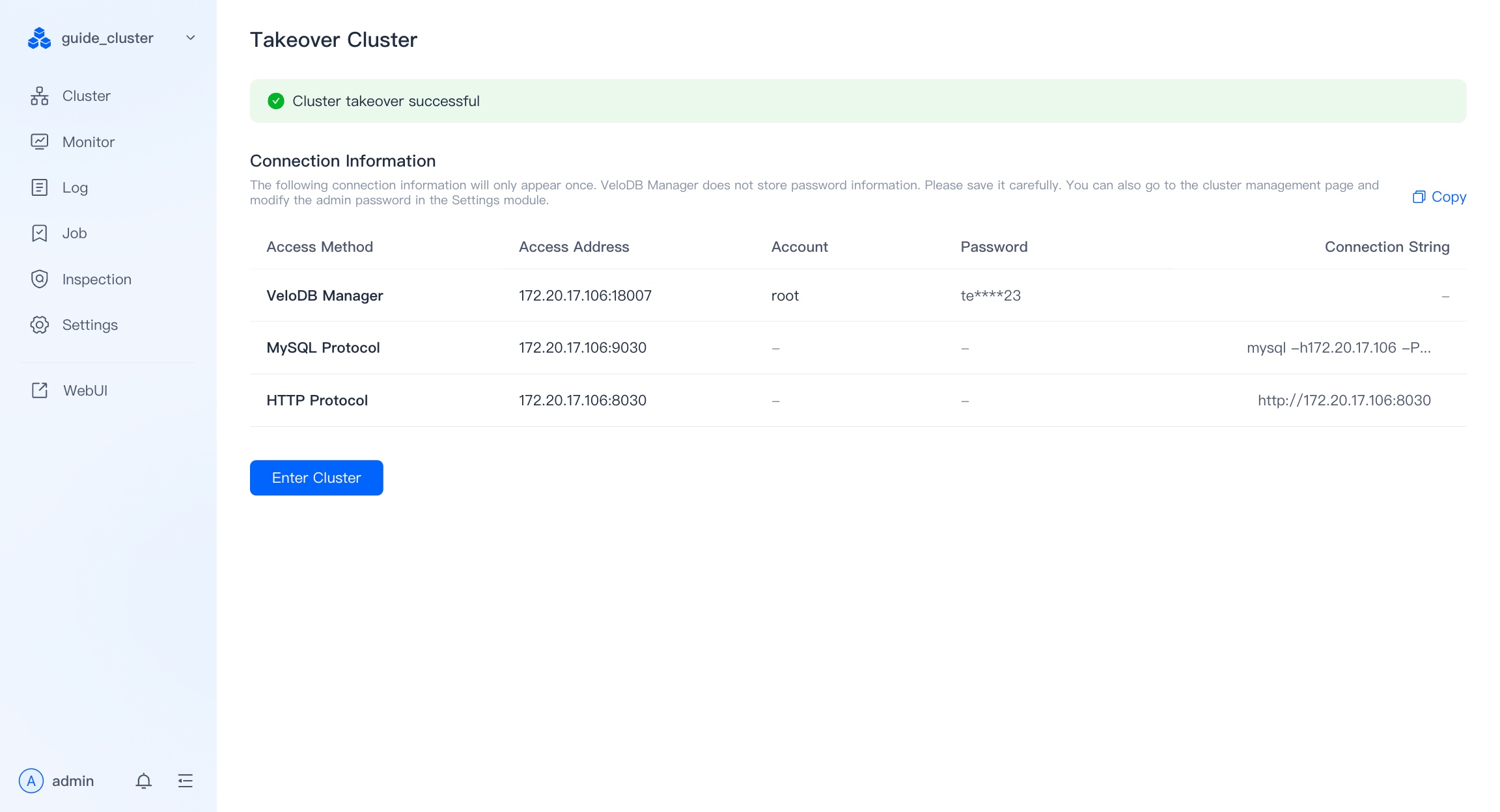Collapse the sidebar with menu-fold icon

(186, 781)
